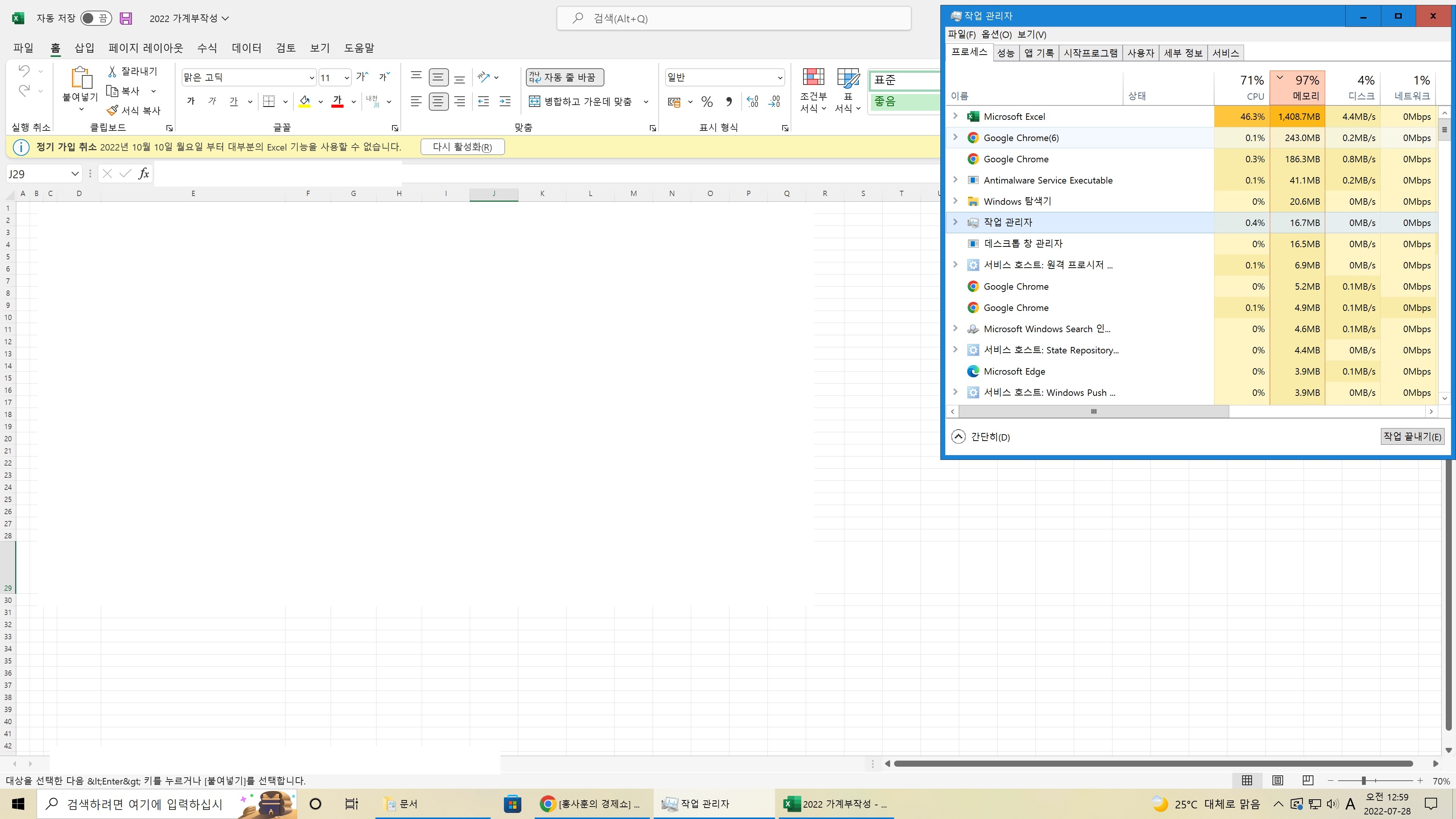Open fill color dropdown arrow
The width and height of the screenshot is (1456, 819).
(320, 102)
